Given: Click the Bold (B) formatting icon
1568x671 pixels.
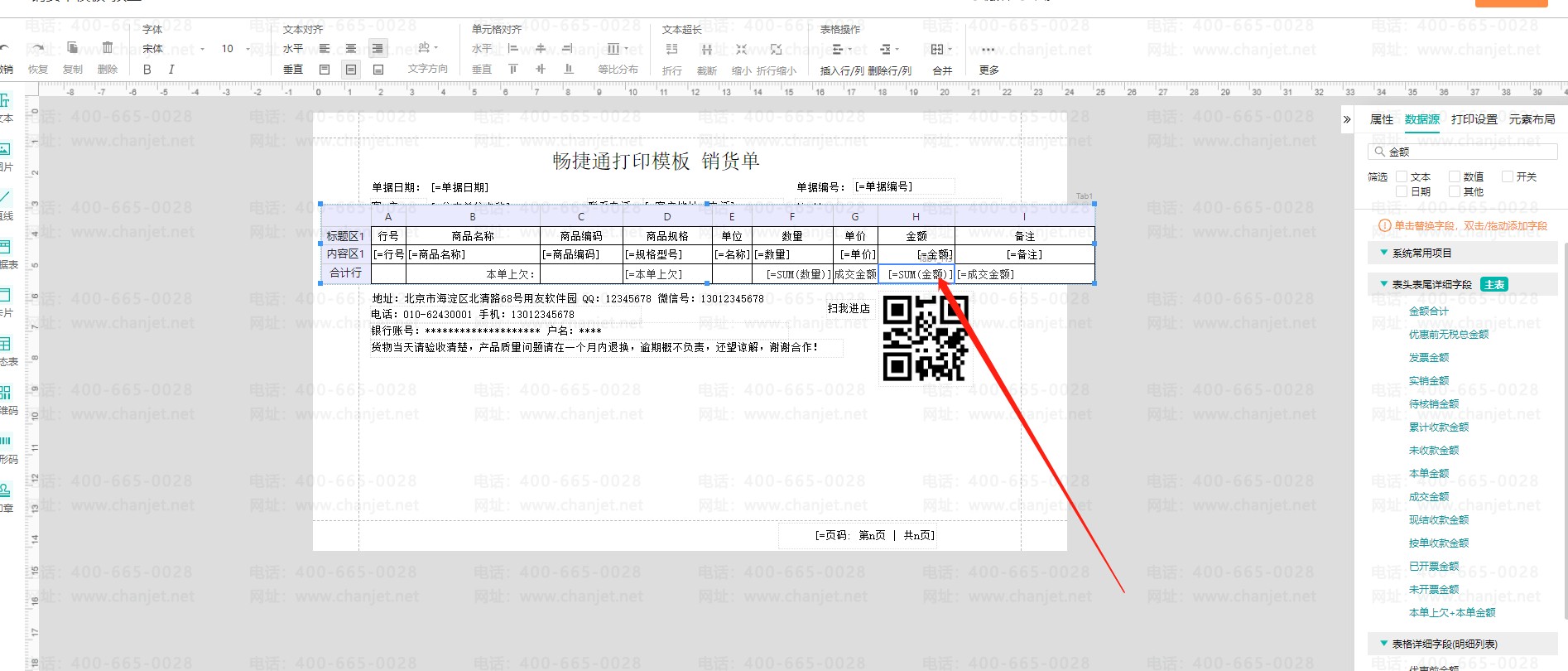Looking at the screenshot, I should tap(147, 70).
